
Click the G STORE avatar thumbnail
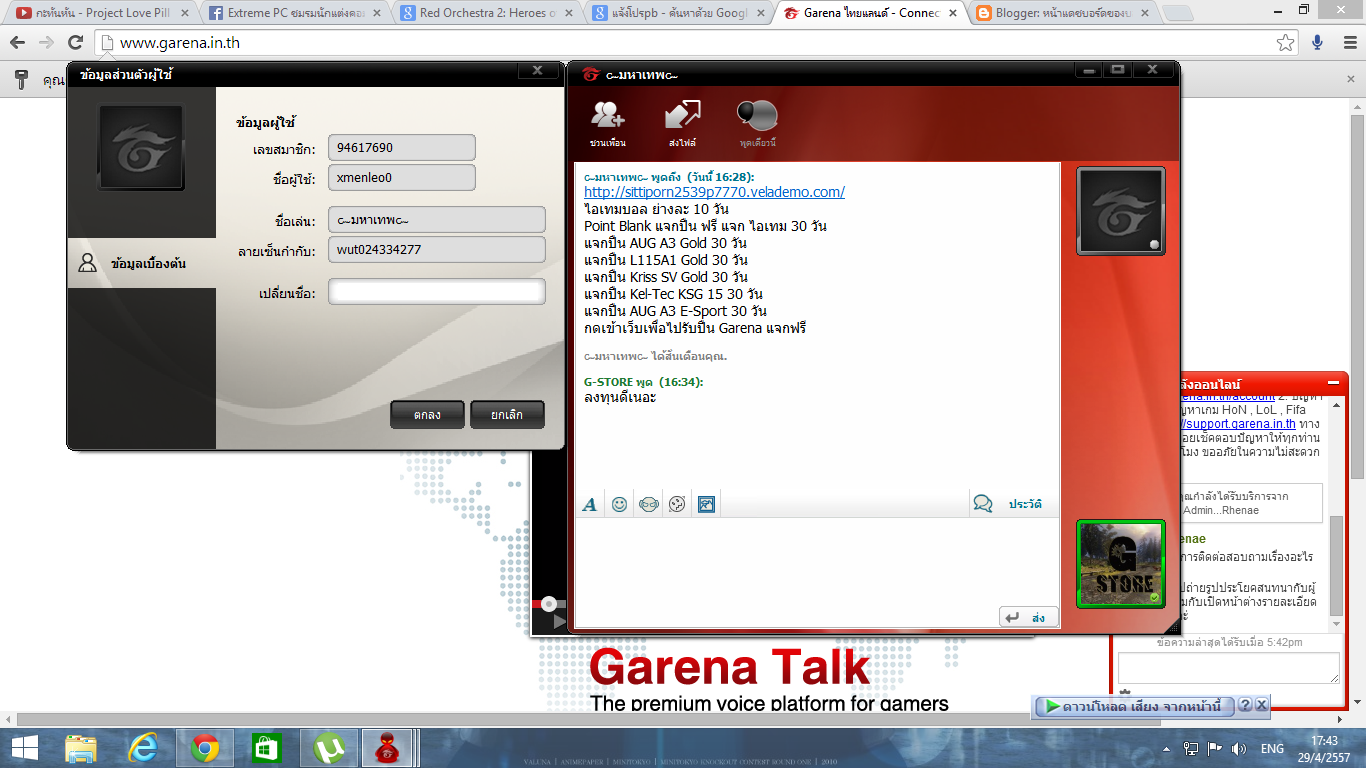click(x=1121, y=563)
